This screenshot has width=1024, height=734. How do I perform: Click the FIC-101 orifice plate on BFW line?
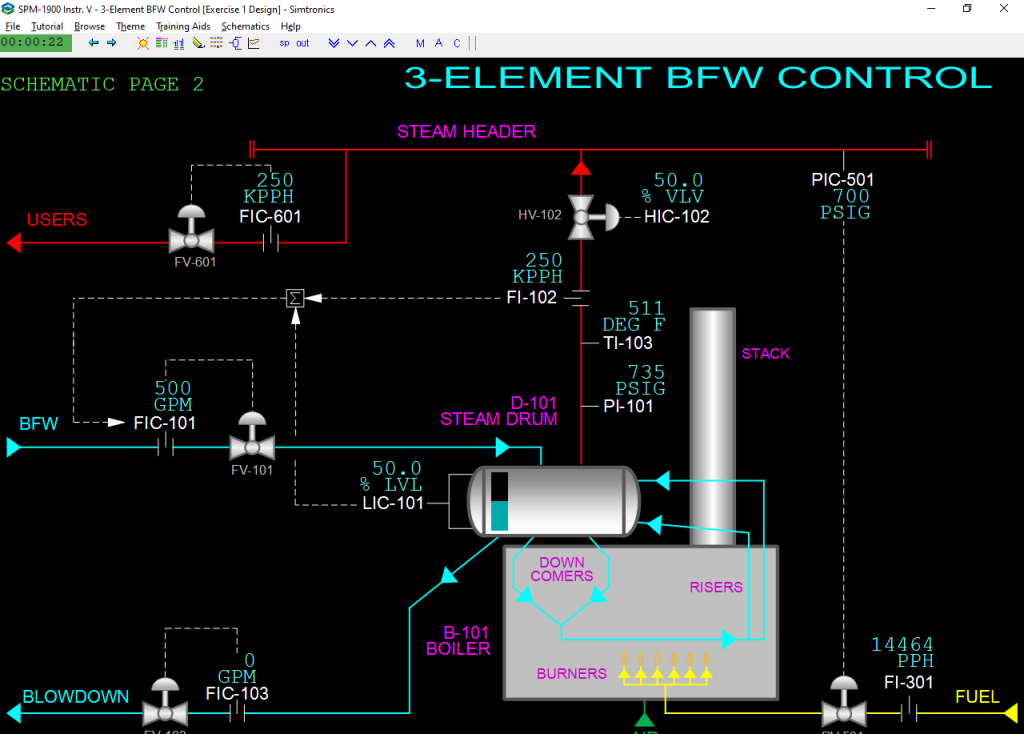tap(166, 447)
